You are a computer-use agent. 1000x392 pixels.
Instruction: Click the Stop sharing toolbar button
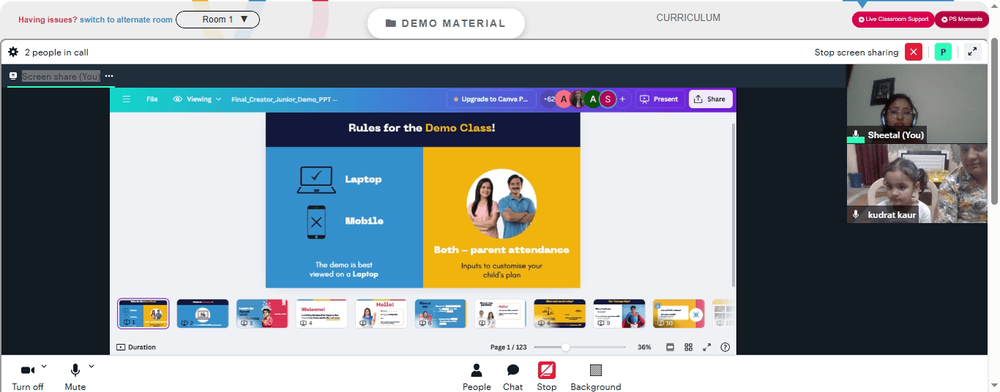coord(547,377)
